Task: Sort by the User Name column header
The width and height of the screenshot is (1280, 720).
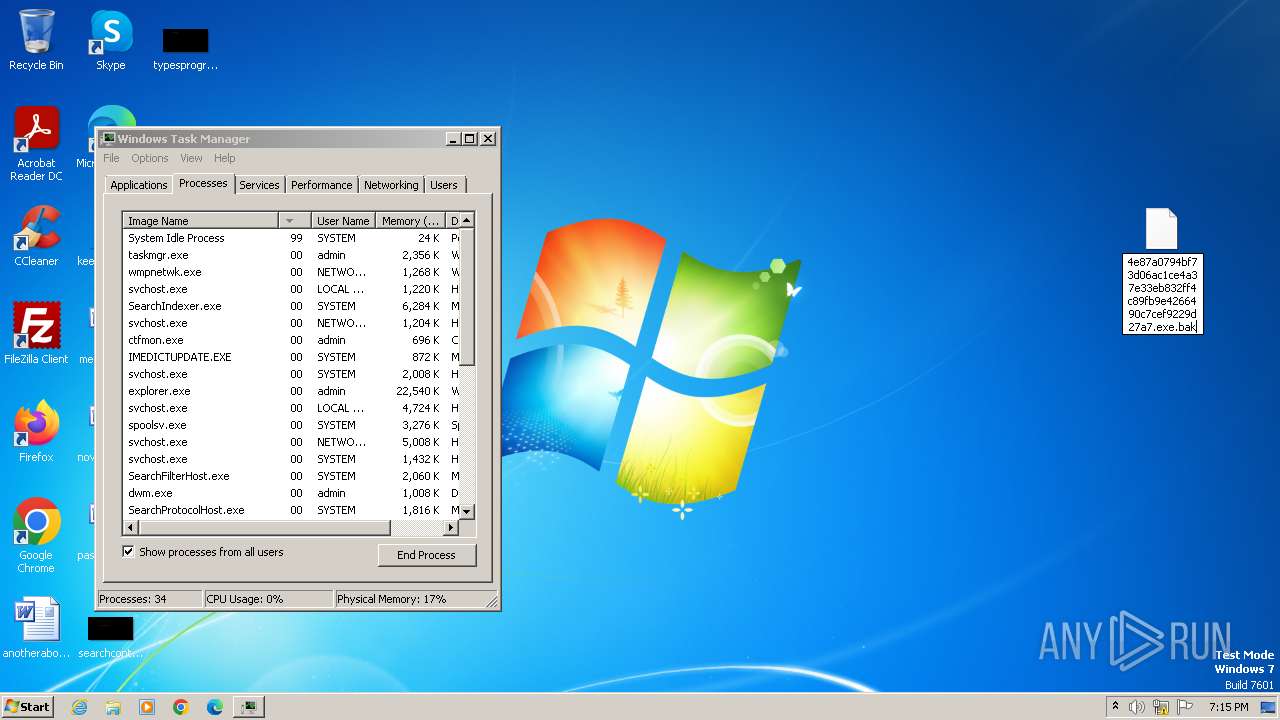Action: pyautogui.click(x=343, y=221)
